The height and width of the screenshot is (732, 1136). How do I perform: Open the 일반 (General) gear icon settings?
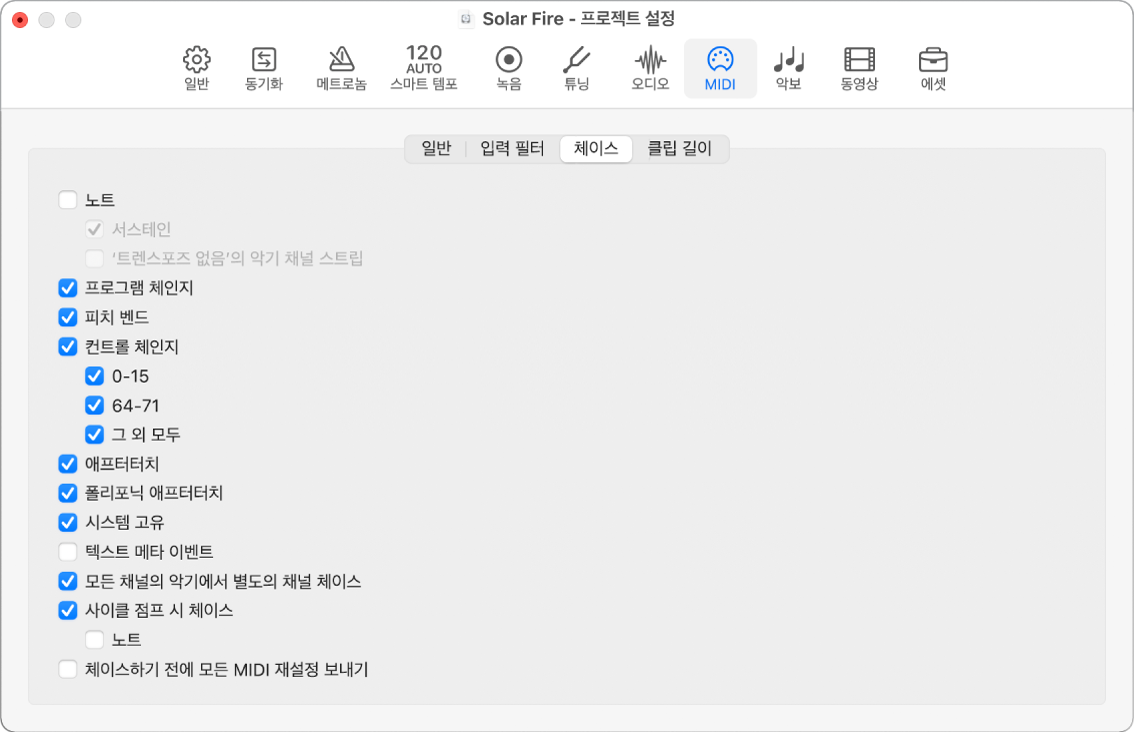[x=196, y=68]
